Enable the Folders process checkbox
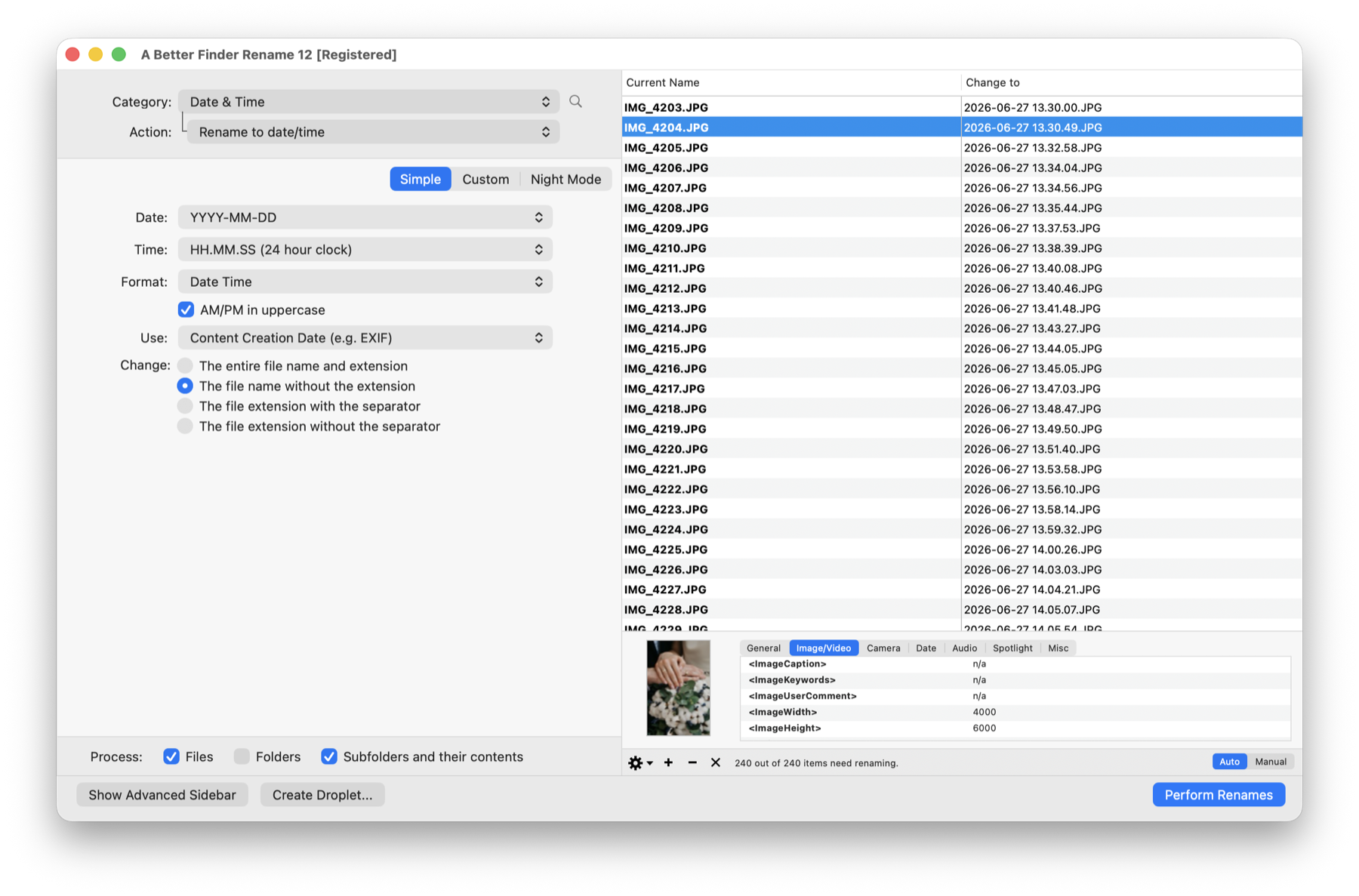 click(242, 756)
